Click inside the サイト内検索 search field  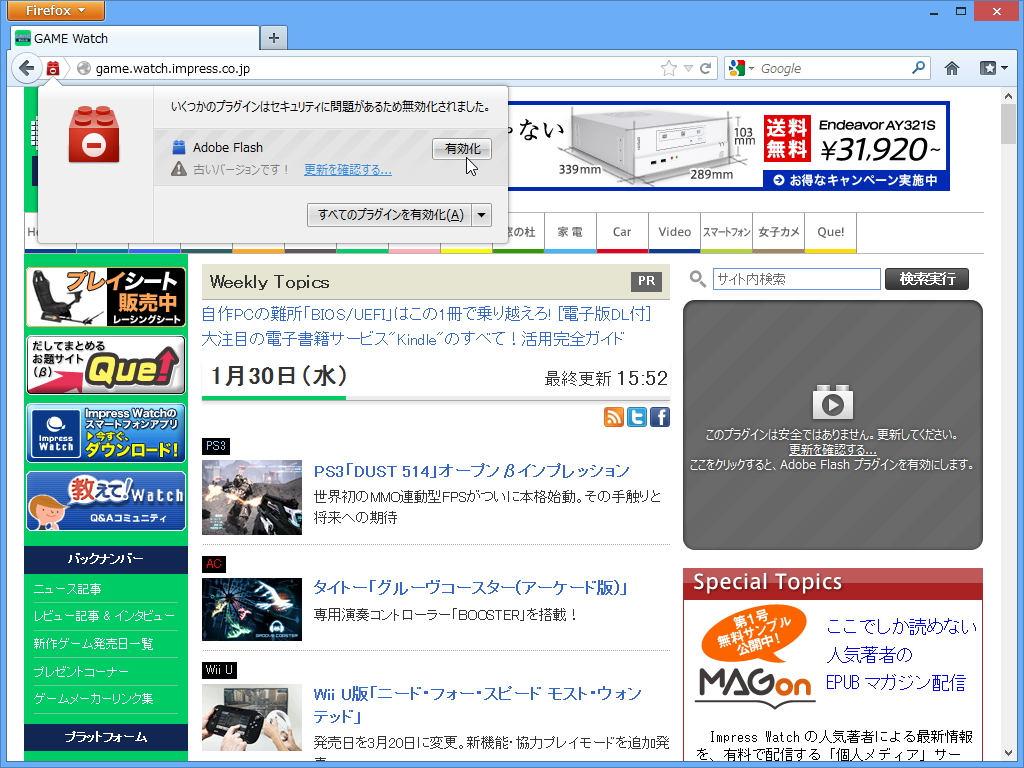point(795,279)
